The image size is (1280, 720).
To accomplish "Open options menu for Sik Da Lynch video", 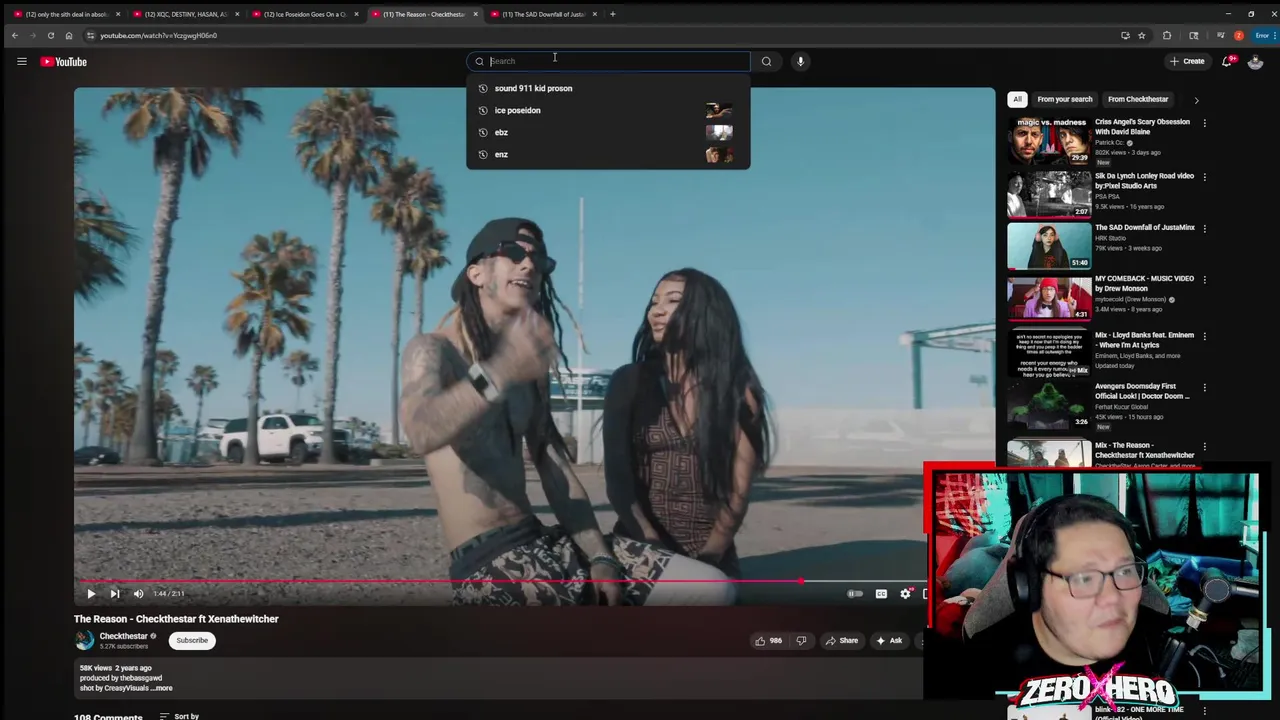I will tap(1204, 177).
